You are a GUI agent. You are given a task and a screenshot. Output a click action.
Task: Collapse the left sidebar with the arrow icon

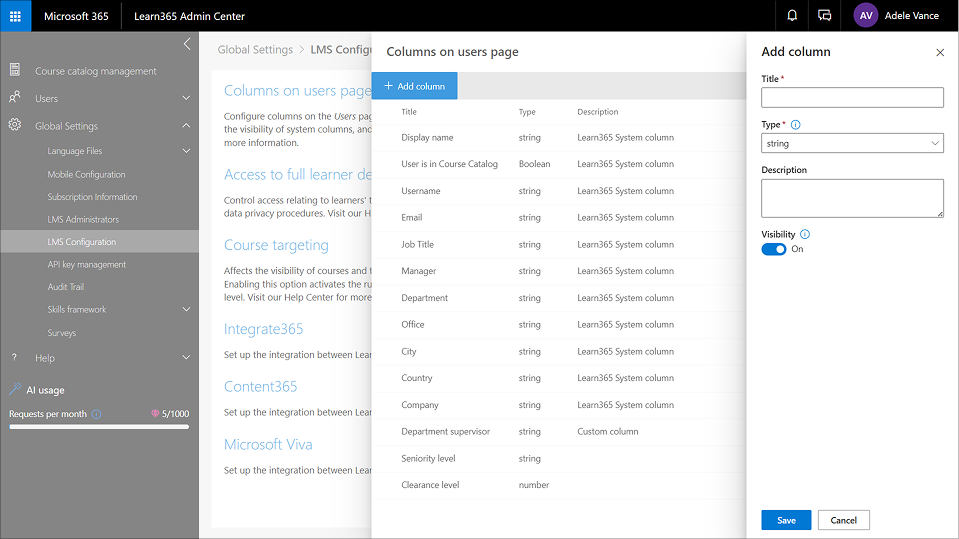(187, 44)
